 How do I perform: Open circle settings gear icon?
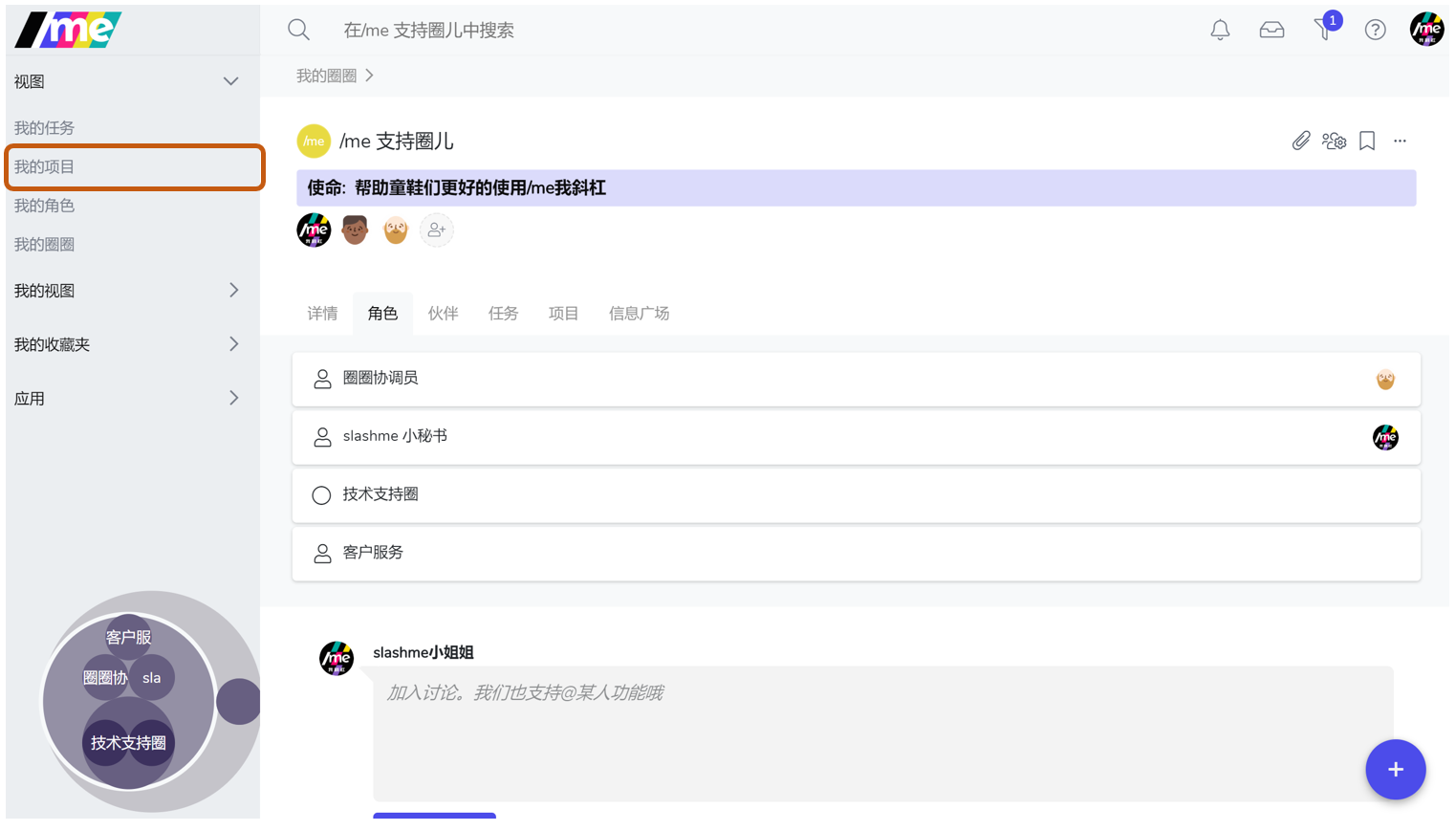[x=1334, y=141]
